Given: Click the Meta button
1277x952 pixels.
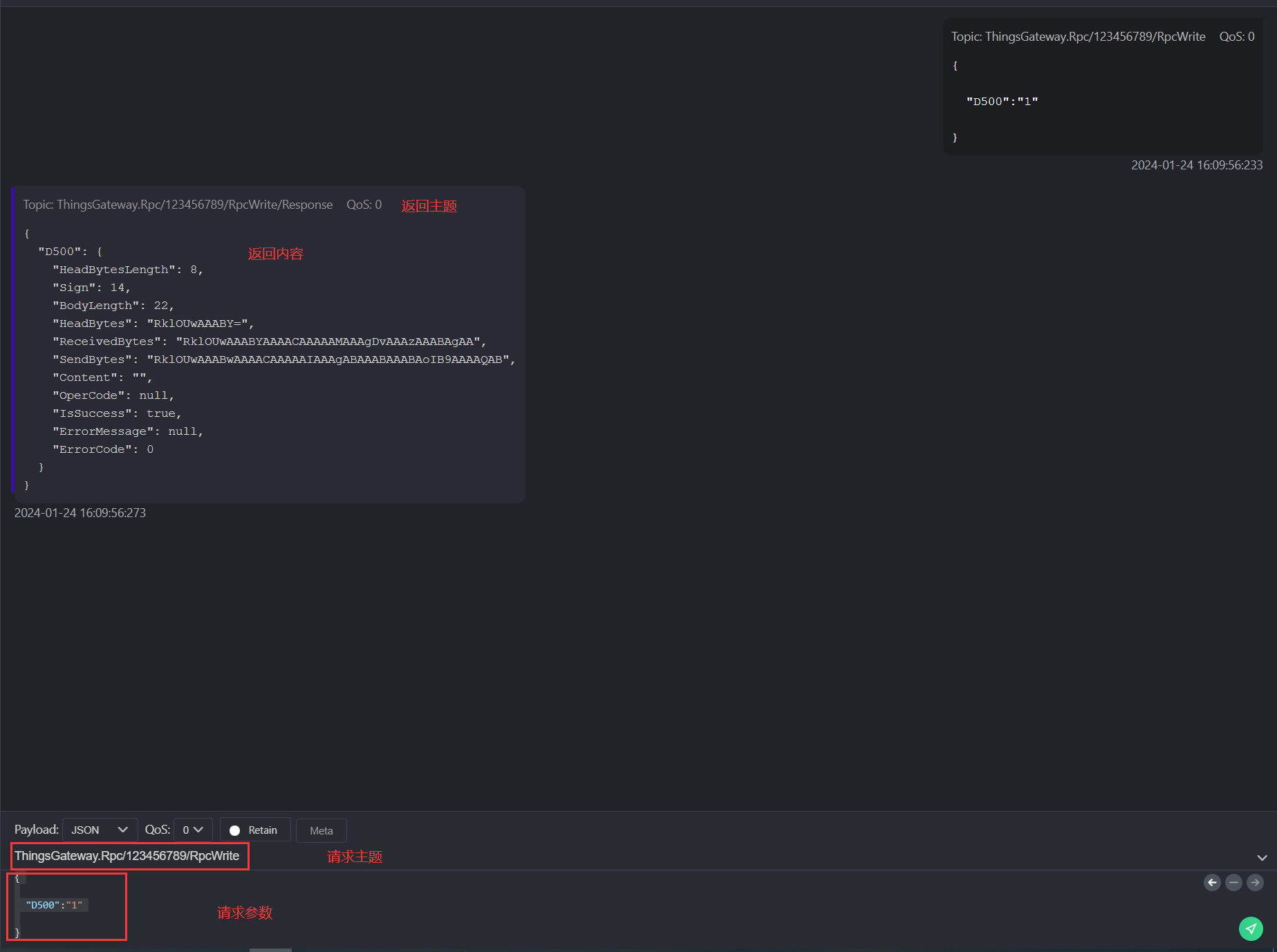Looking at the screenshot, I should (321, 830).
